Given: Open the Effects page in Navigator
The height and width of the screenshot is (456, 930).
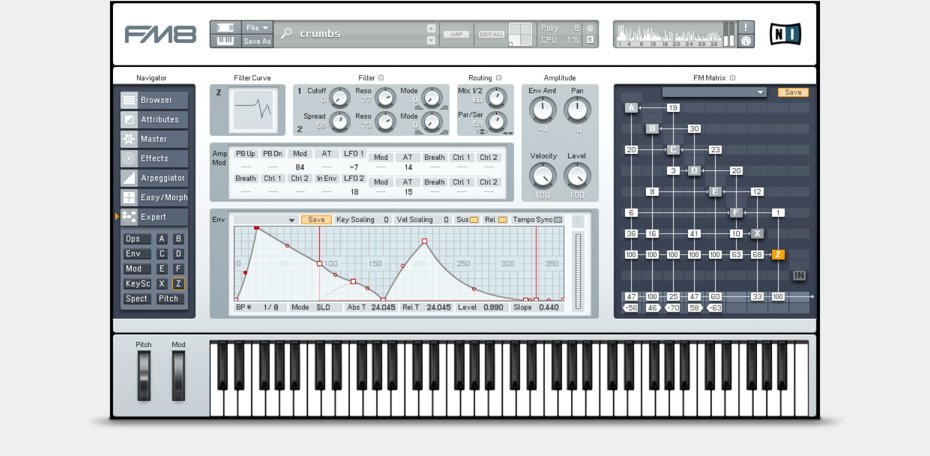Looking at the screenshot, I should tap(154, 158).
